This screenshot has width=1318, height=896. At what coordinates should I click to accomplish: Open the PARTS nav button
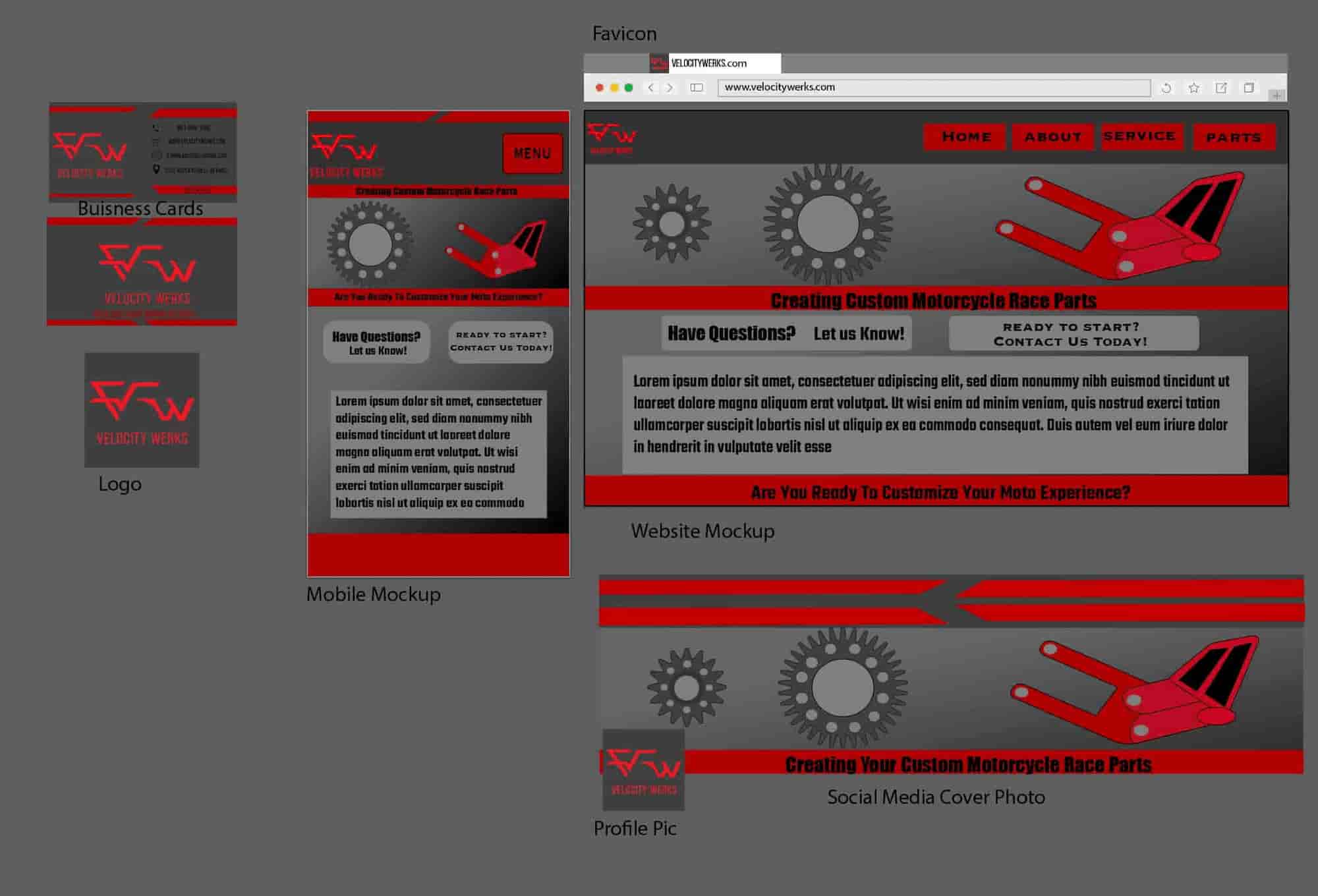click(x=1234, y=137)
